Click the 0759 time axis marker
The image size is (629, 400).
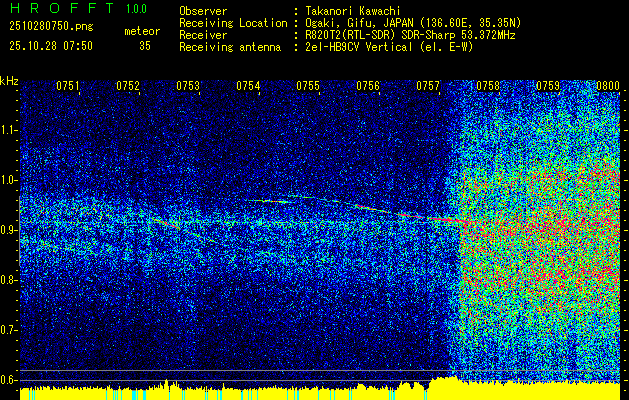coord(548,86)
